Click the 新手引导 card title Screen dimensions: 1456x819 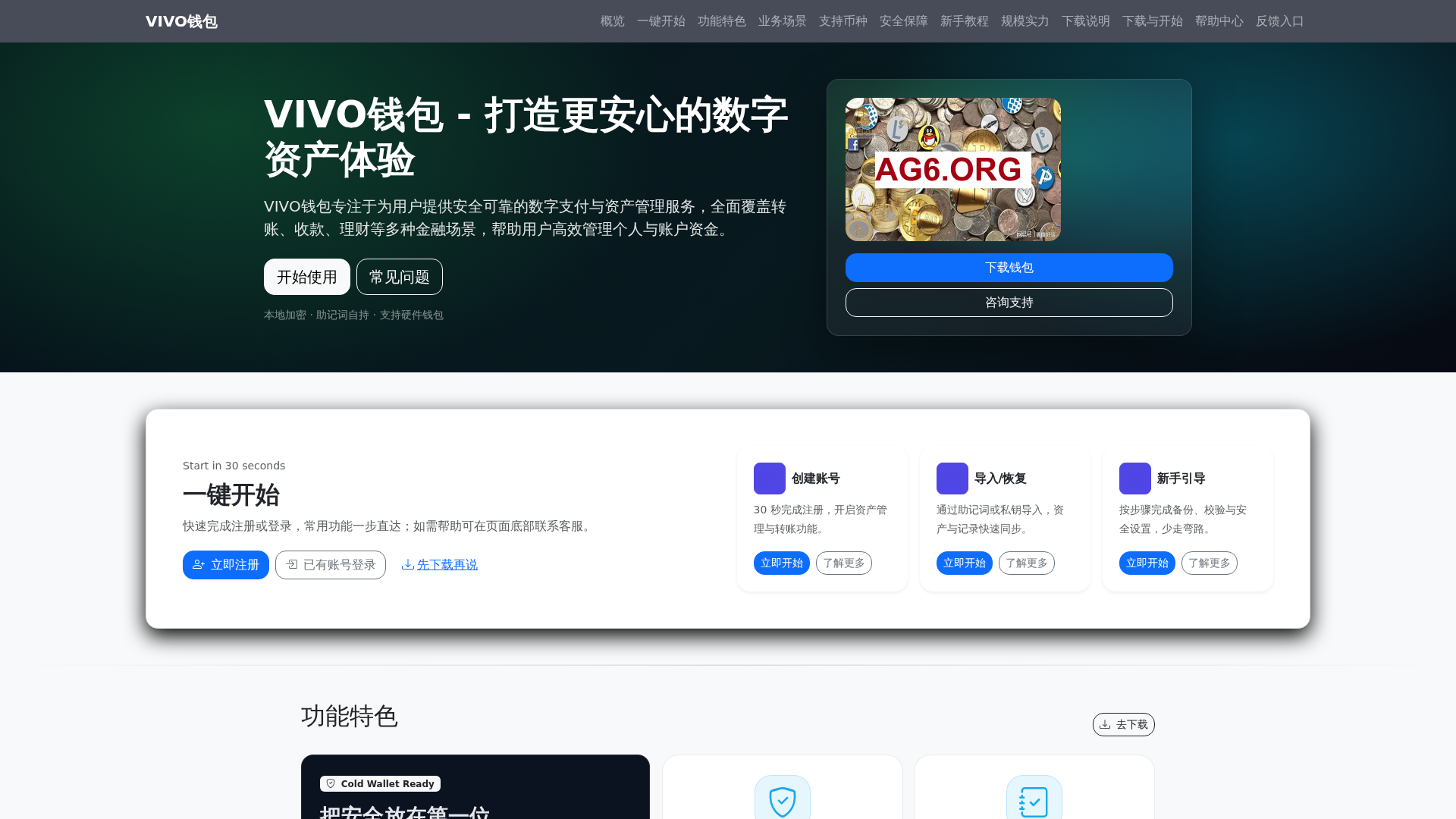pos(1181,479)
